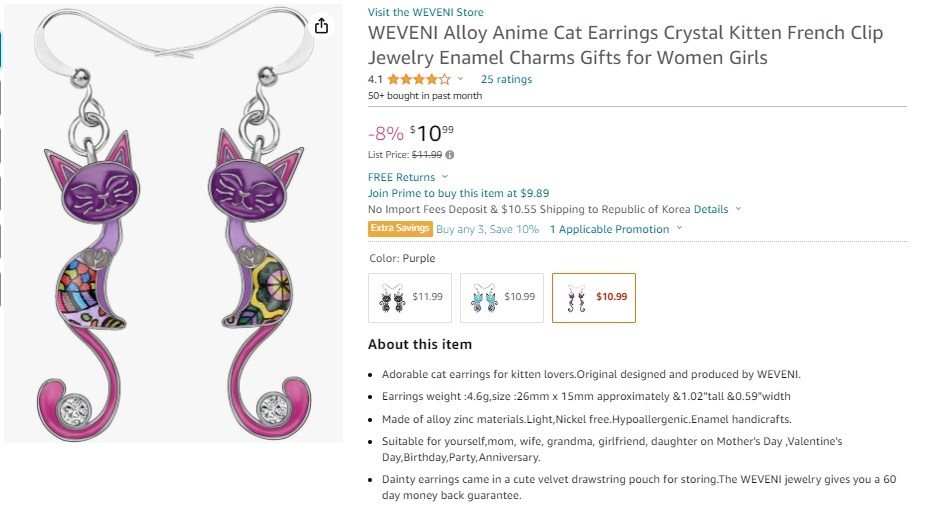
Task: Select the teal cat earrings at $10.99
Action: 502,297
